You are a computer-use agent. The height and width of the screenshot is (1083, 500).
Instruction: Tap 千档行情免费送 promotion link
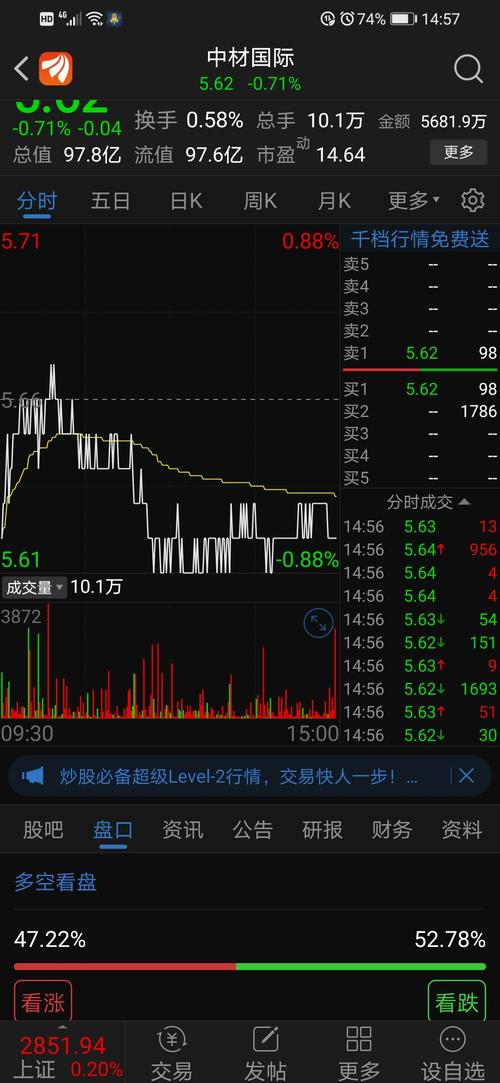[420, 240]
